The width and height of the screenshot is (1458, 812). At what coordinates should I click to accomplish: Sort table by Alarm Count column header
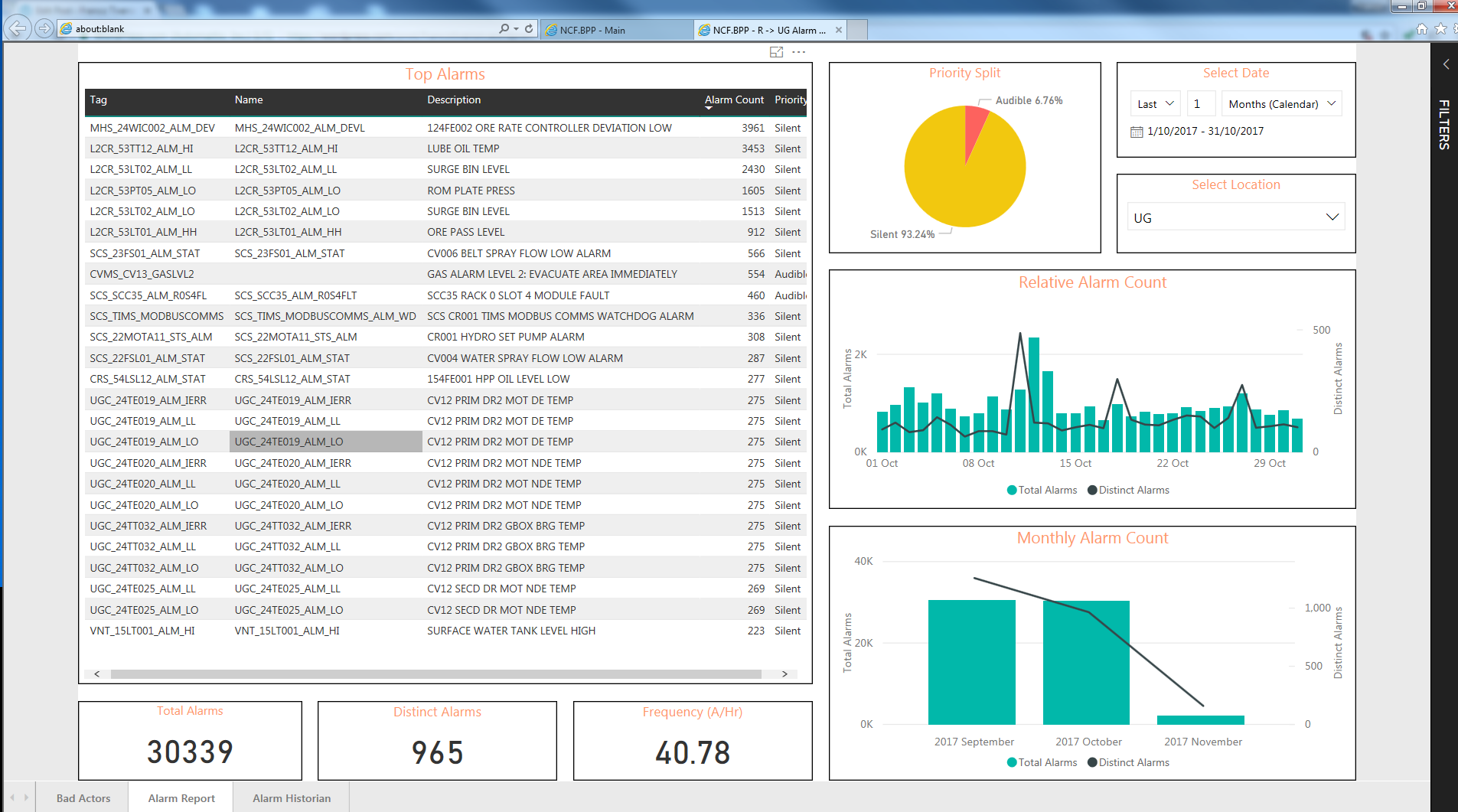tap(734, 100)
